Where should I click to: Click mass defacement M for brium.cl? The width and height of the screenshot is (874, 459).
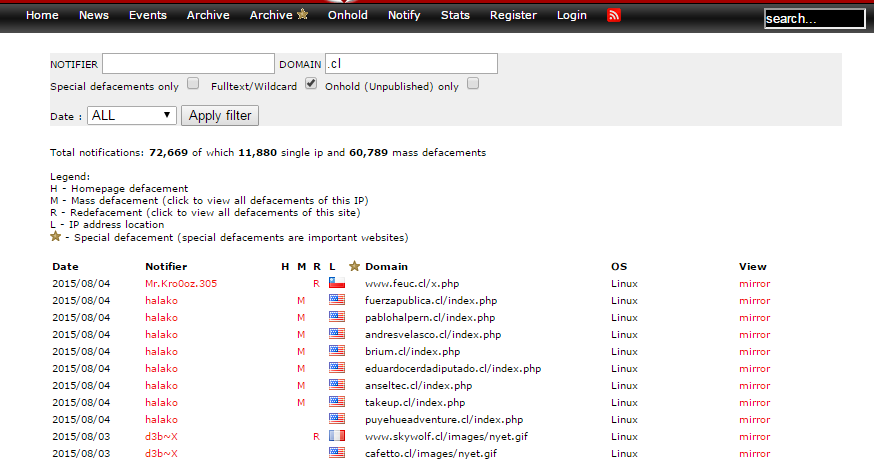[301, 351]
